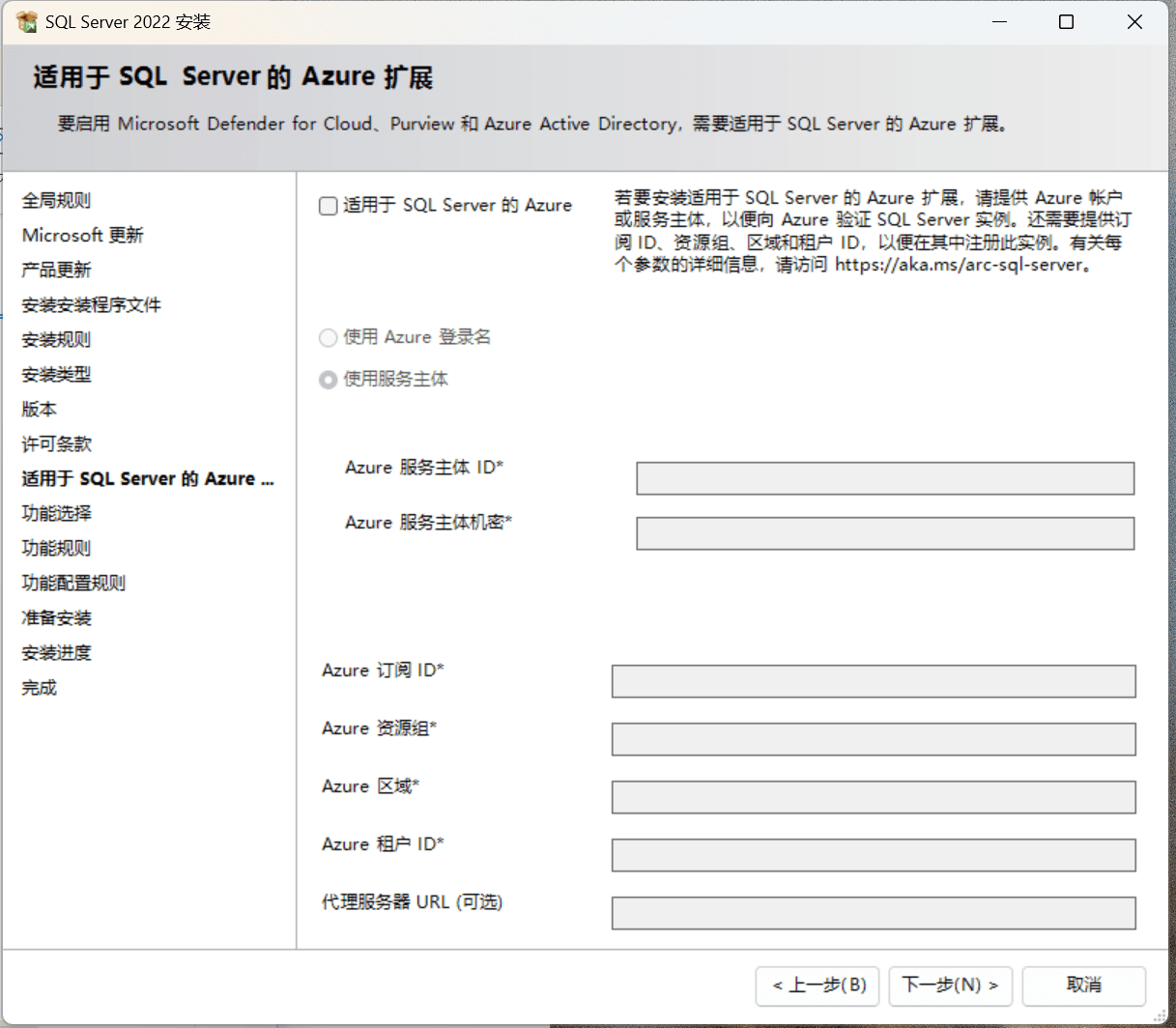Select 功能选择 step in sidebar
Viewport: 1176px width, 1028px height.
click(56, 514)
